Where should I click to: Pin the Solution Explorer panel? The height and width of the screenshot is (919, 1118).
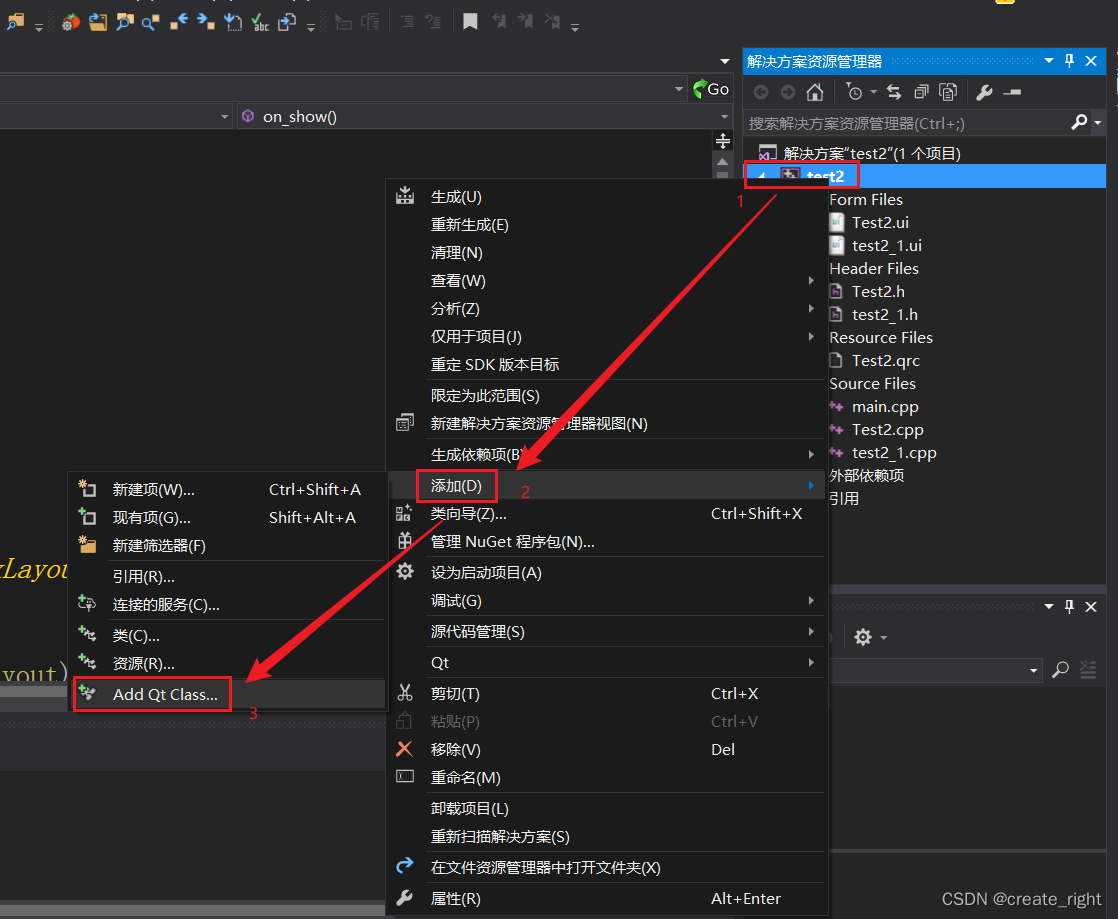click(1068, 61)
